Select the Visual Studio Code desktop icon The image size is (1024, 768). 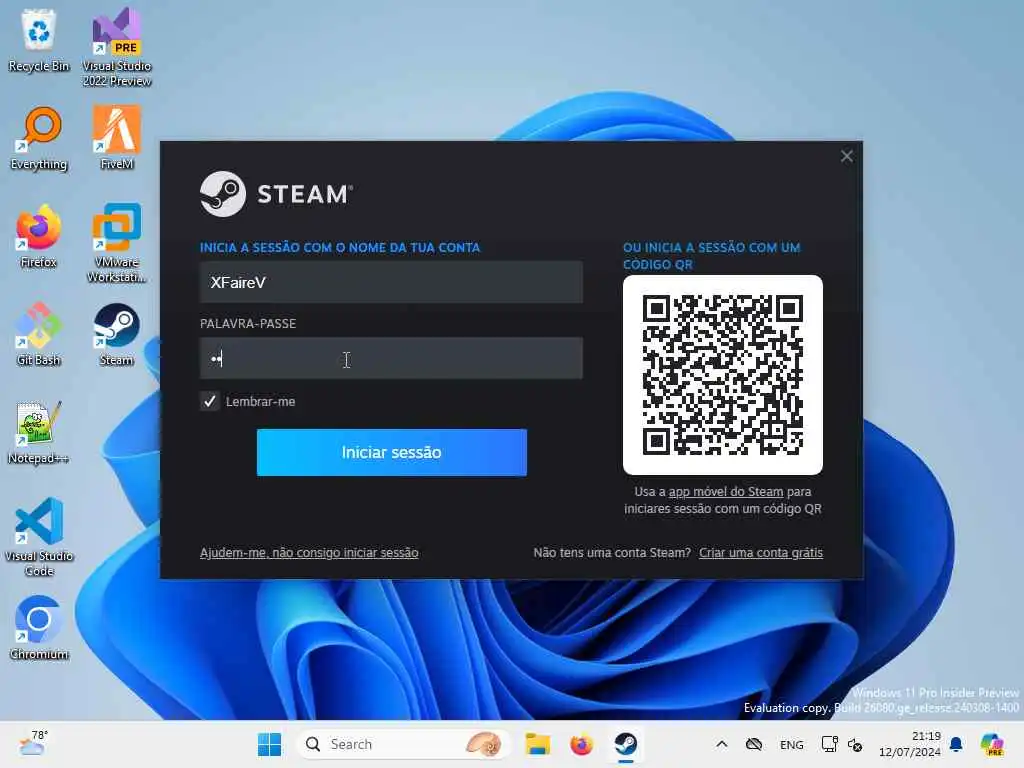39,537
